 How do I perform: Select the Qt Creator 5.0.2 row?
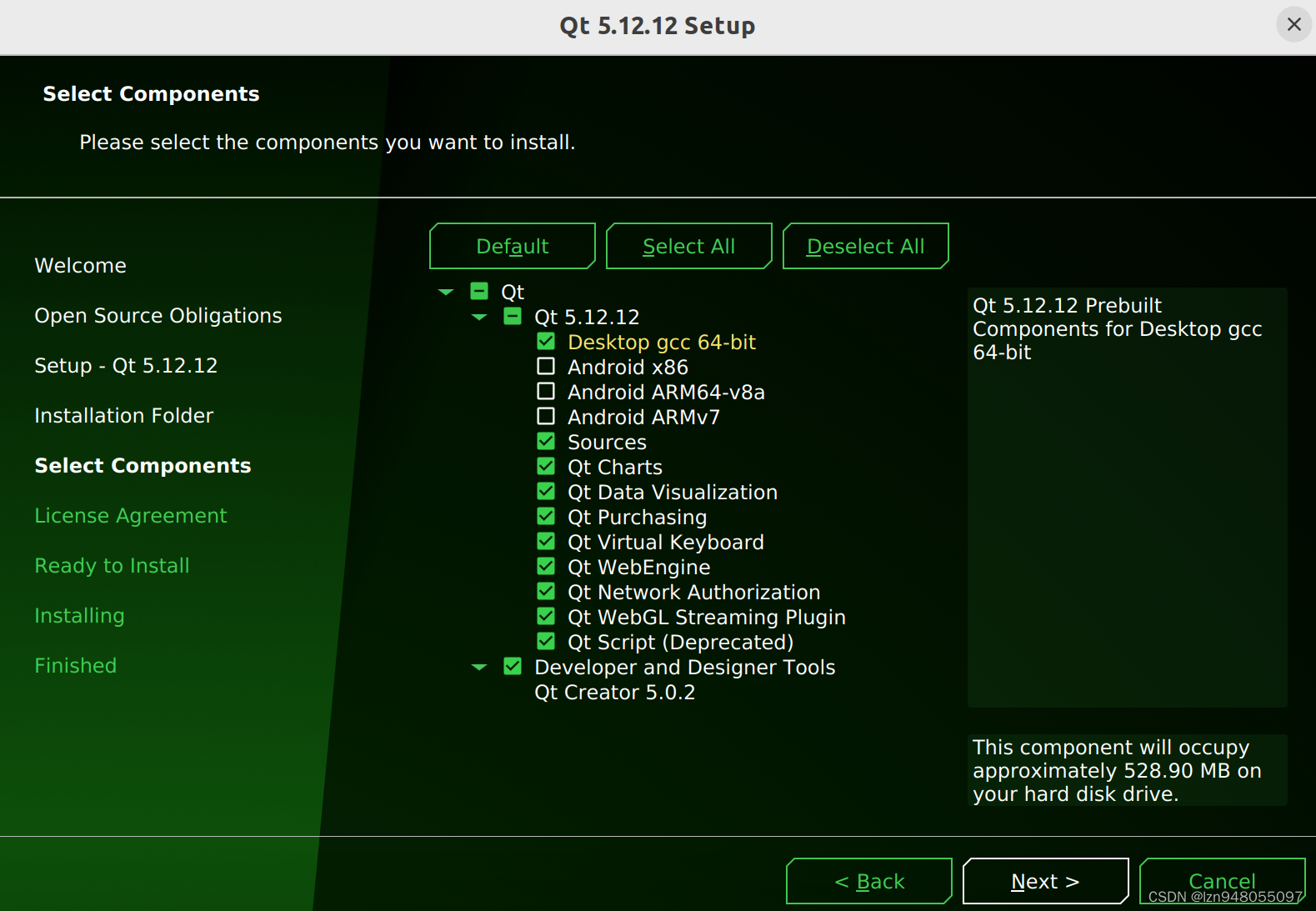point(615,693)
